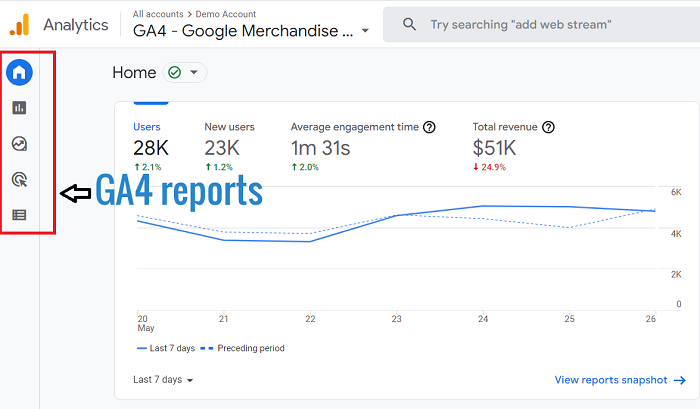Image resolution: width=700 pixels, height=409 pixels.
Task: Click the 2.1% users increase indicator
Action: pos(148,167)
